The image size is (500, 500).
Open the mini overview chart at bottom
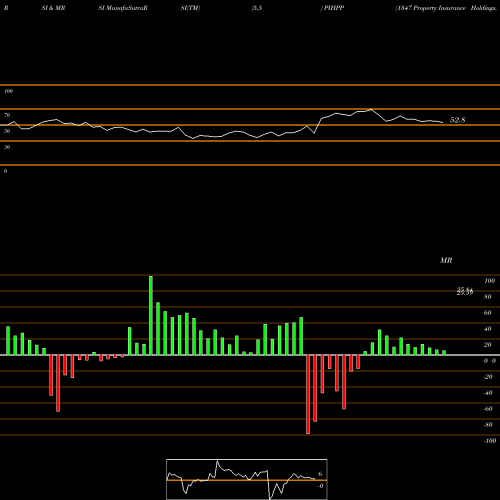[247, 479]
